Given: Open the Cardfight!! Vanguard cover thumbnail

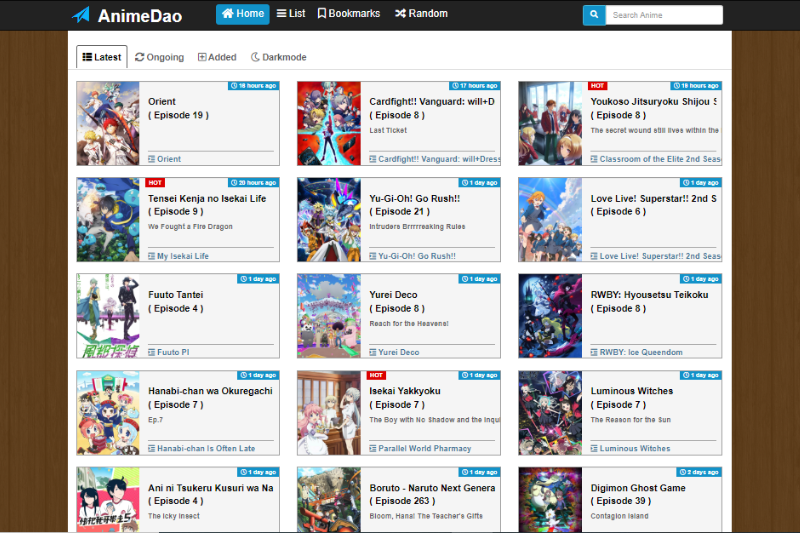Looking at the screenshot, I should click(329, 123).
